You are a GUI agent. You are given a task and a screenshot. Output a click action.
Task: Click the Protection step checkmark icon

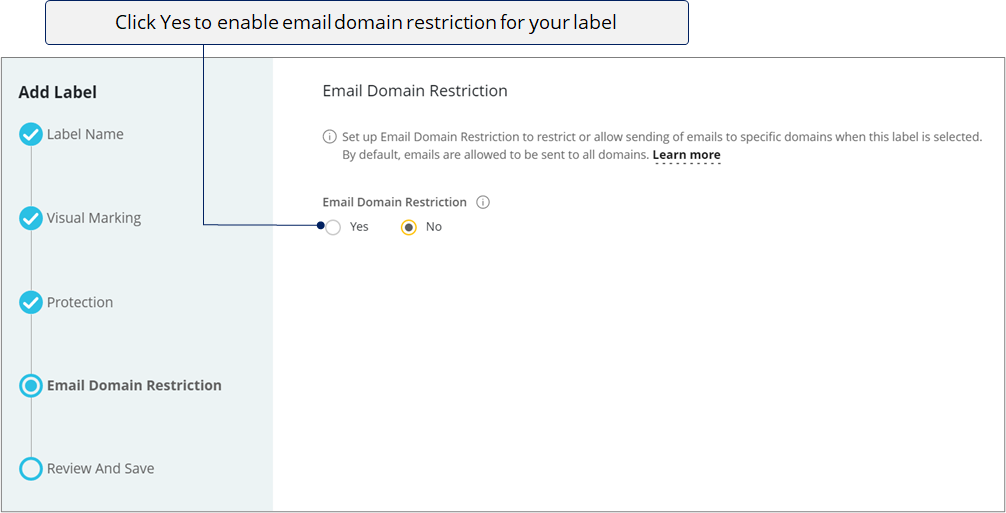[30, 302]
